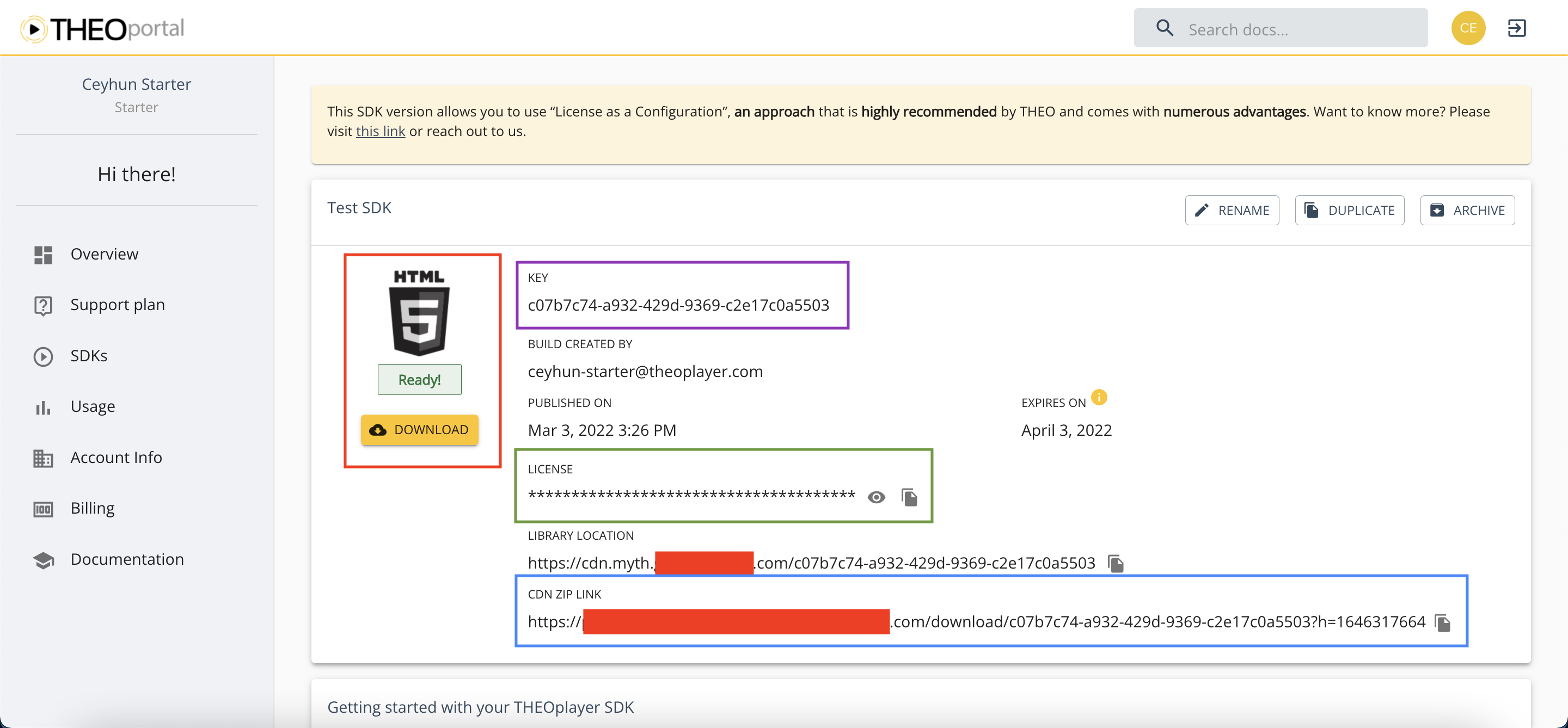
Task: Open the CE account avatar menu
Action: [x=1468, y=27]
